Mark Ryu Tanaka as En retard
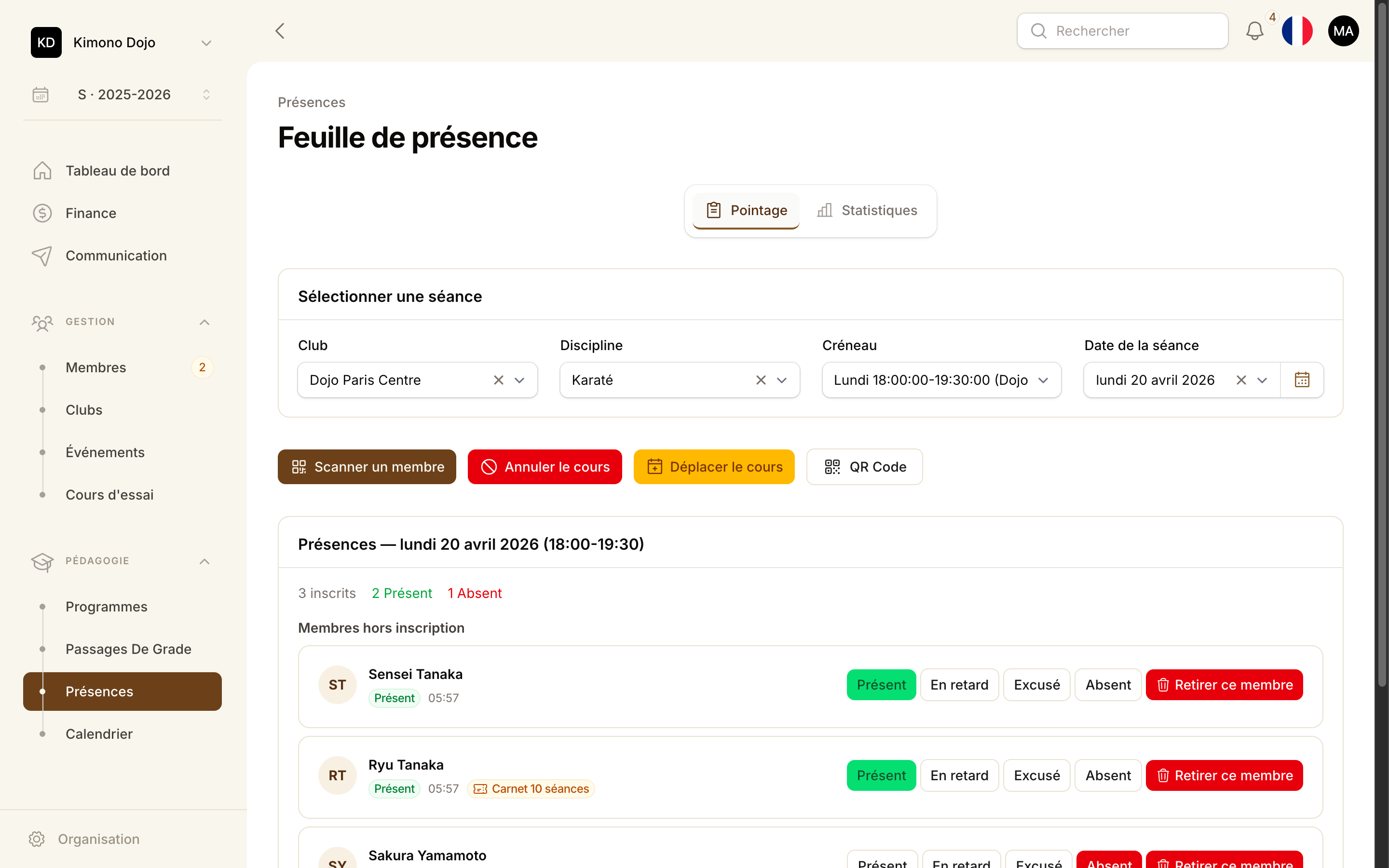 [x=959, y=775]
